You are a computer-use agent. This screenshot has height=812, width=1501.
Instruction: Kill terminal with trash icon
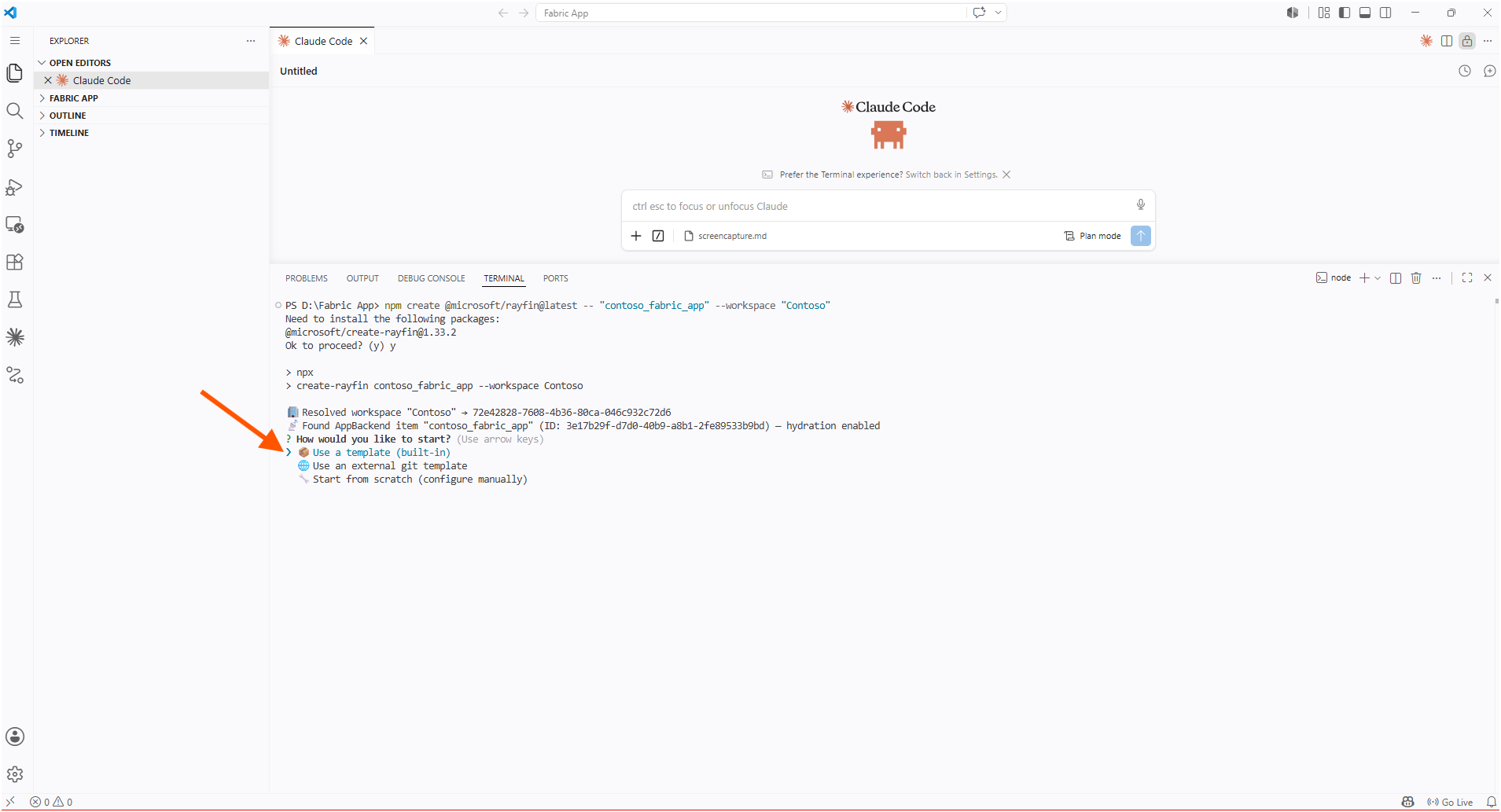click(1416, 277)
